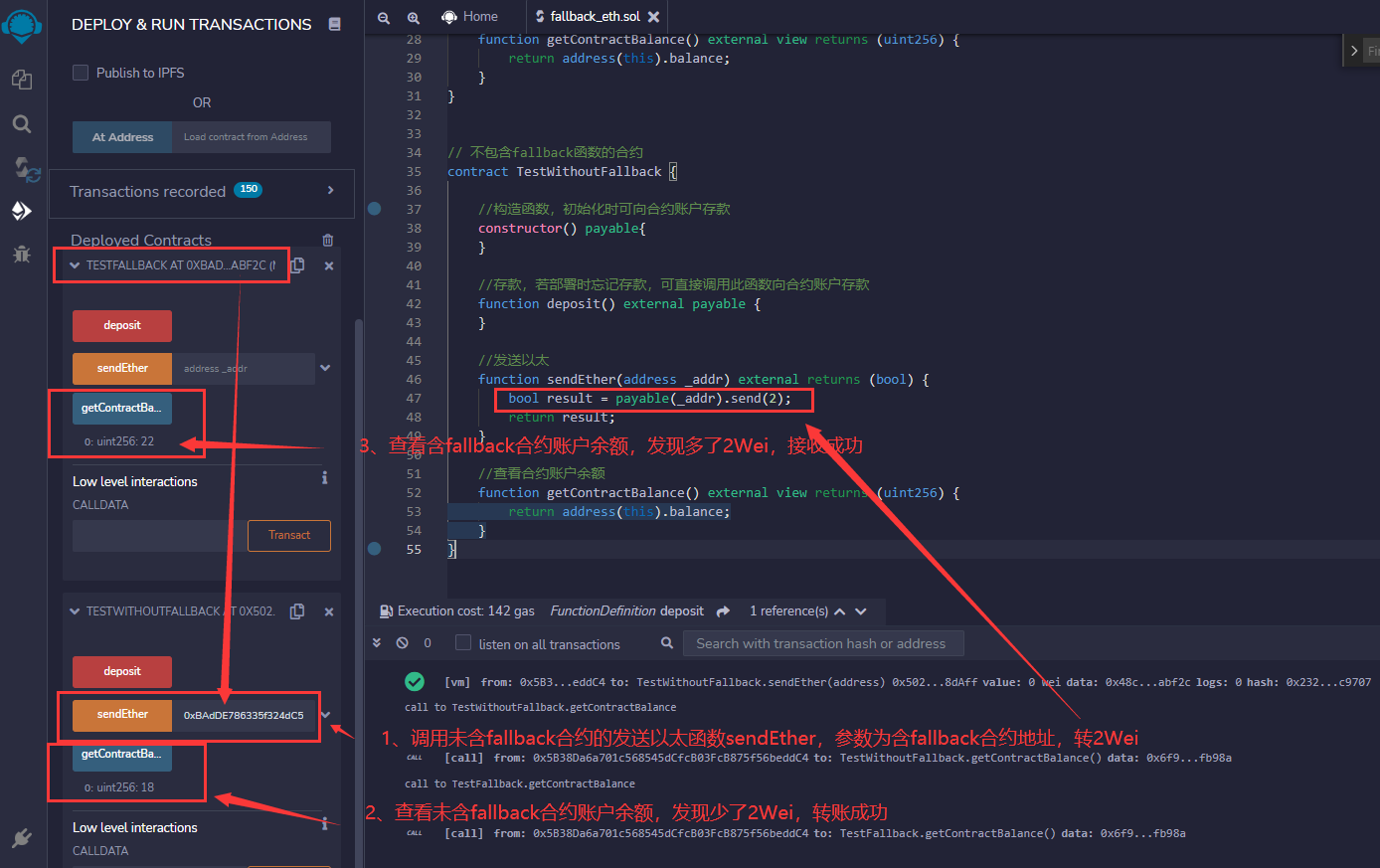Open the search in files panel
The height and width of the screenshot is (868, 1380).
[22, 123]
